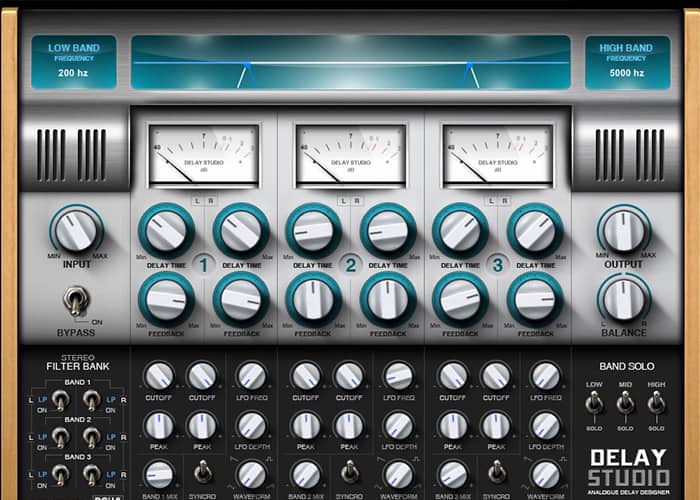Click the band 3 VU meter
Image resolution: width=700 pixels, height=500 pixels.
tap(498, 155)
